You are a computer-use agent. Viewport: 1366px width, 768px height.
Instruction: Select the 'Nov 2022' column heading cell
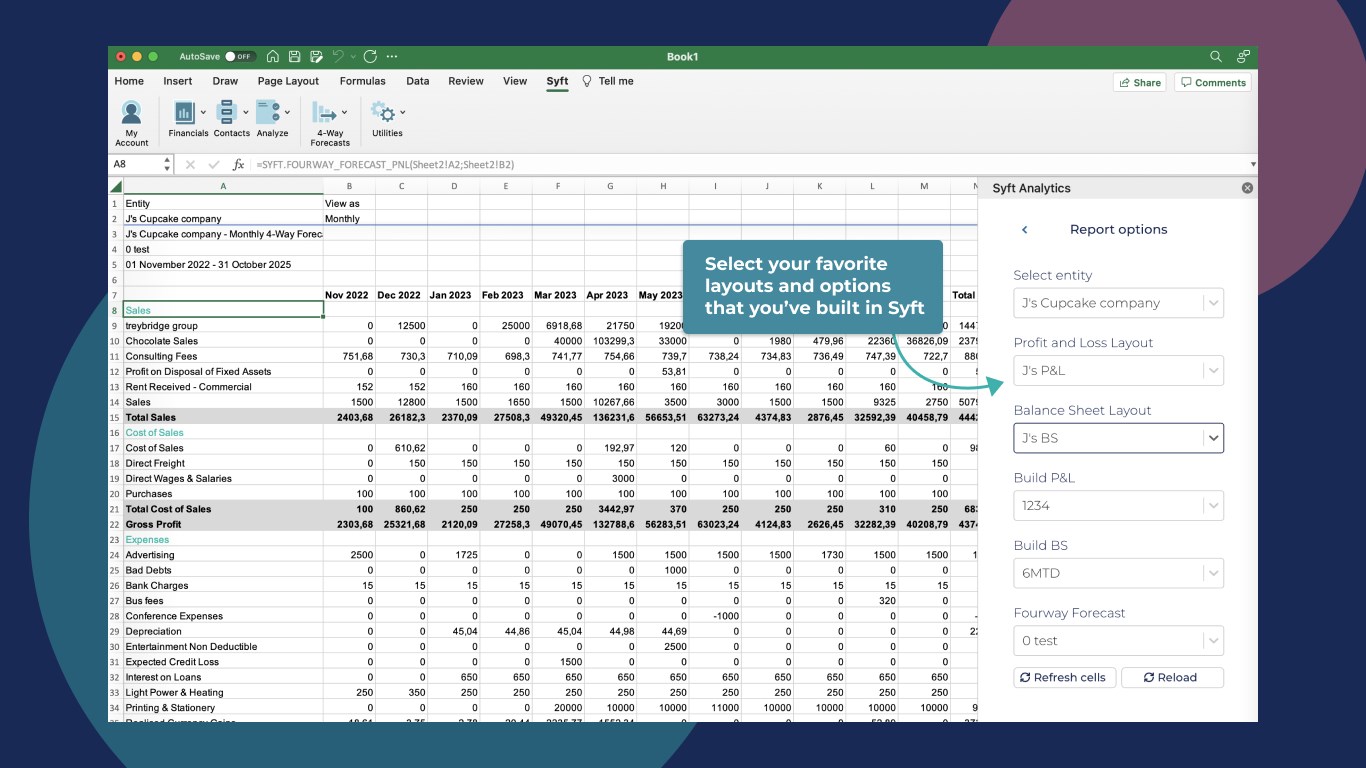349,295
